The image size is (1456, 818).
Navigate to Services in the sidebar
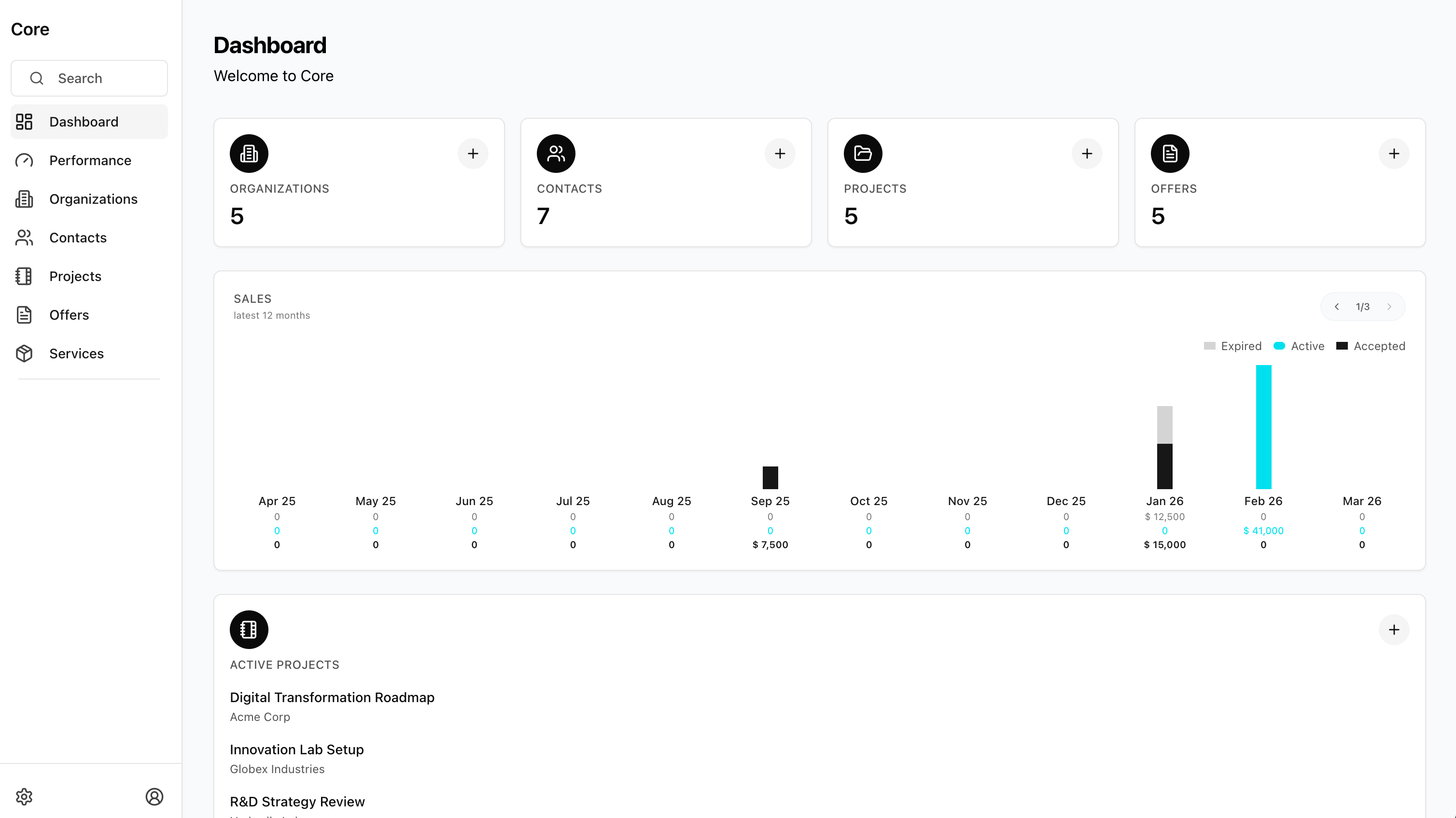pos(76,353)
